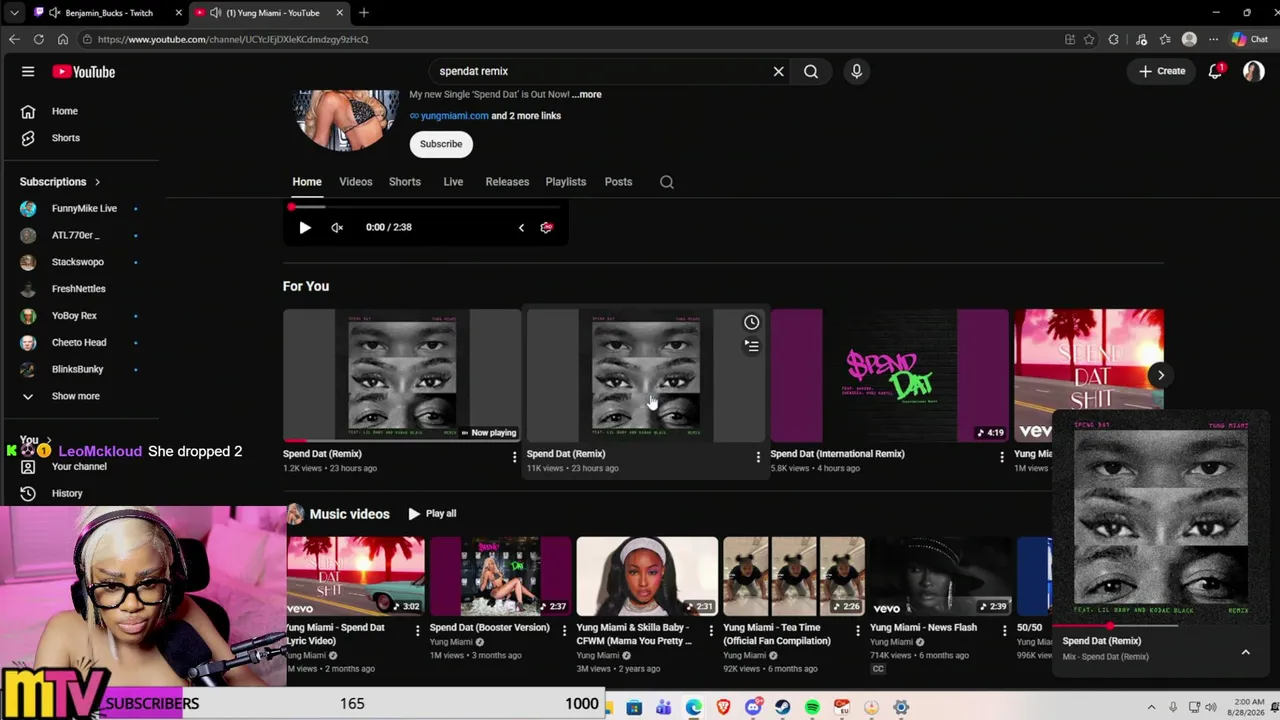The height and width of the screenshot is (720, 1280).
Task: Open a new browser tab
Action: (x=364, y=13)
